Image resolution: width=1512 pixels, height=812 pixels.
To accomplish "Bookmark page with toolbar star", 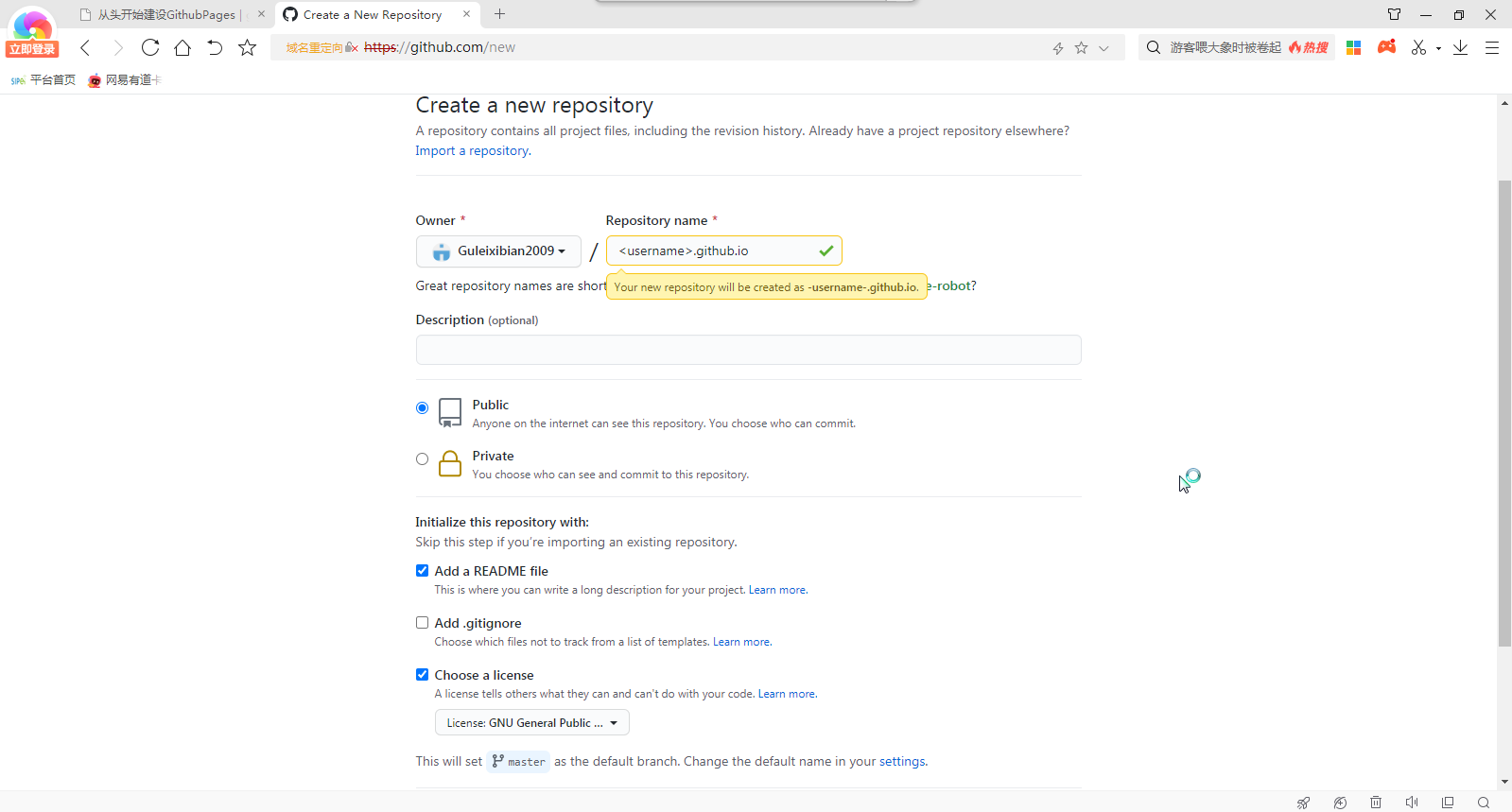I will pos(248,47).
